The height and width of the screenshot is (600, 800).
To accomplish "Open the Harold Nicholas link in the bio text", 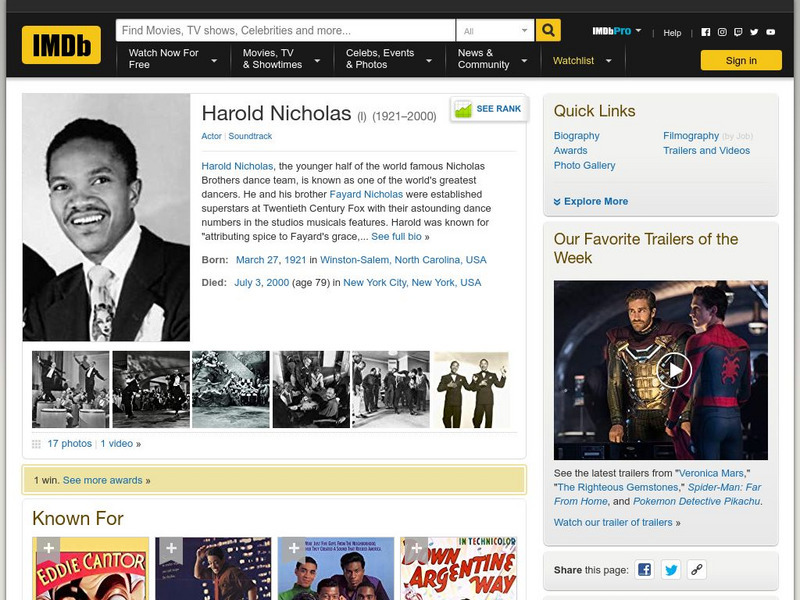I will click(237, 166).
